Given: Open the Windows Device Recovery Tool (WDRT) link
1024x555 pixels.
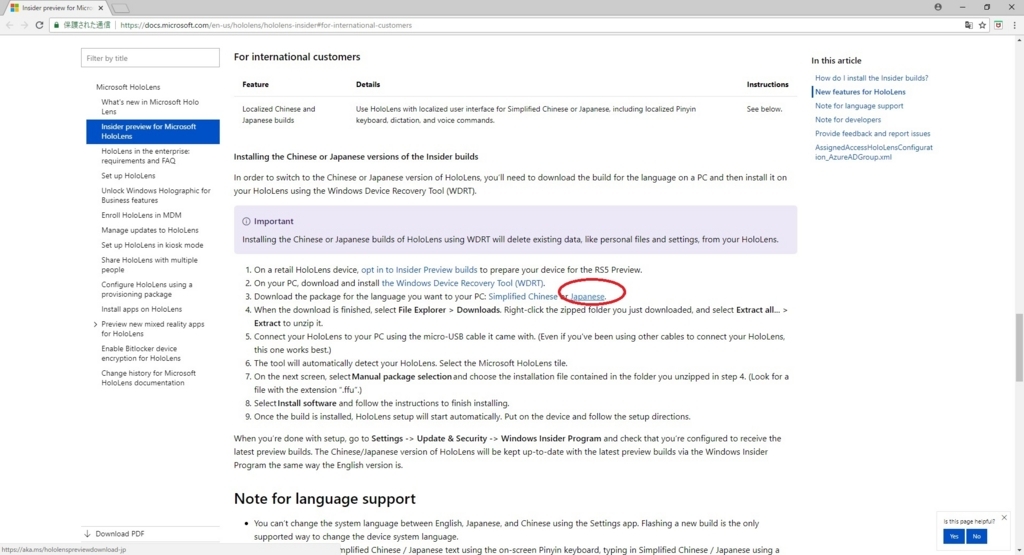Looking at the screenshot, I should pos(462,283).
